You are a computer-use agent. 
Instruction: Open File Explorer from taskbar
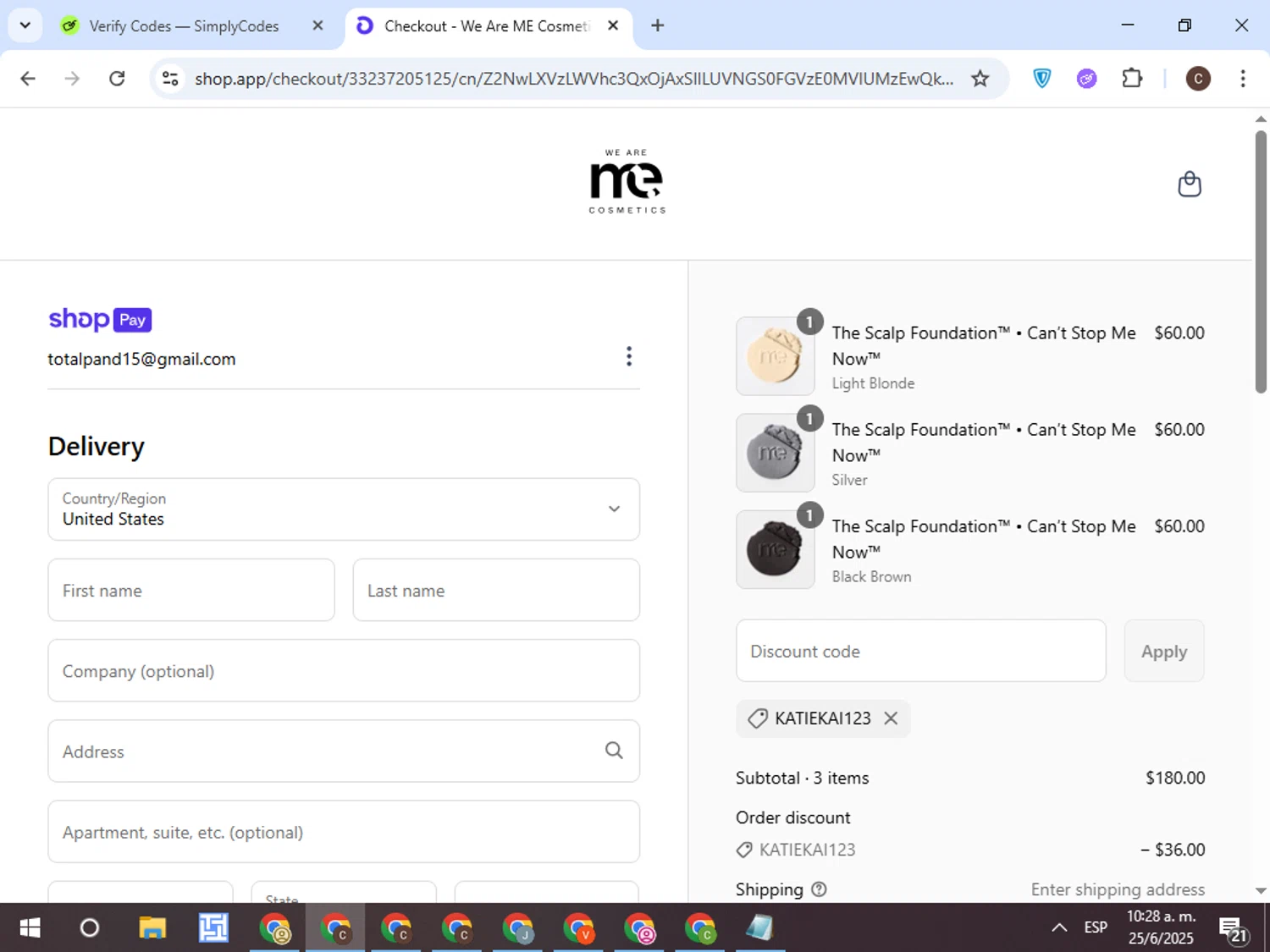152,928
